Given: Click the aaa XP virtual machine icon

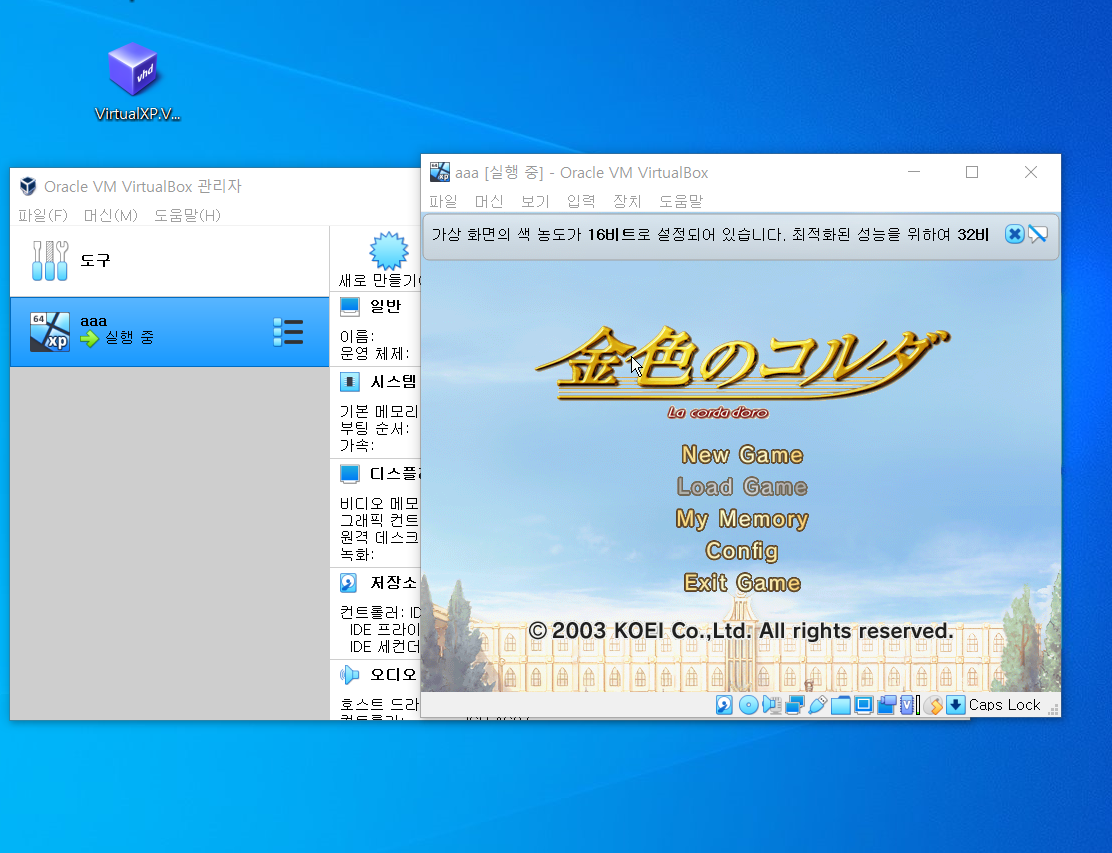Looking at the screenshot, I should (50, 332).
